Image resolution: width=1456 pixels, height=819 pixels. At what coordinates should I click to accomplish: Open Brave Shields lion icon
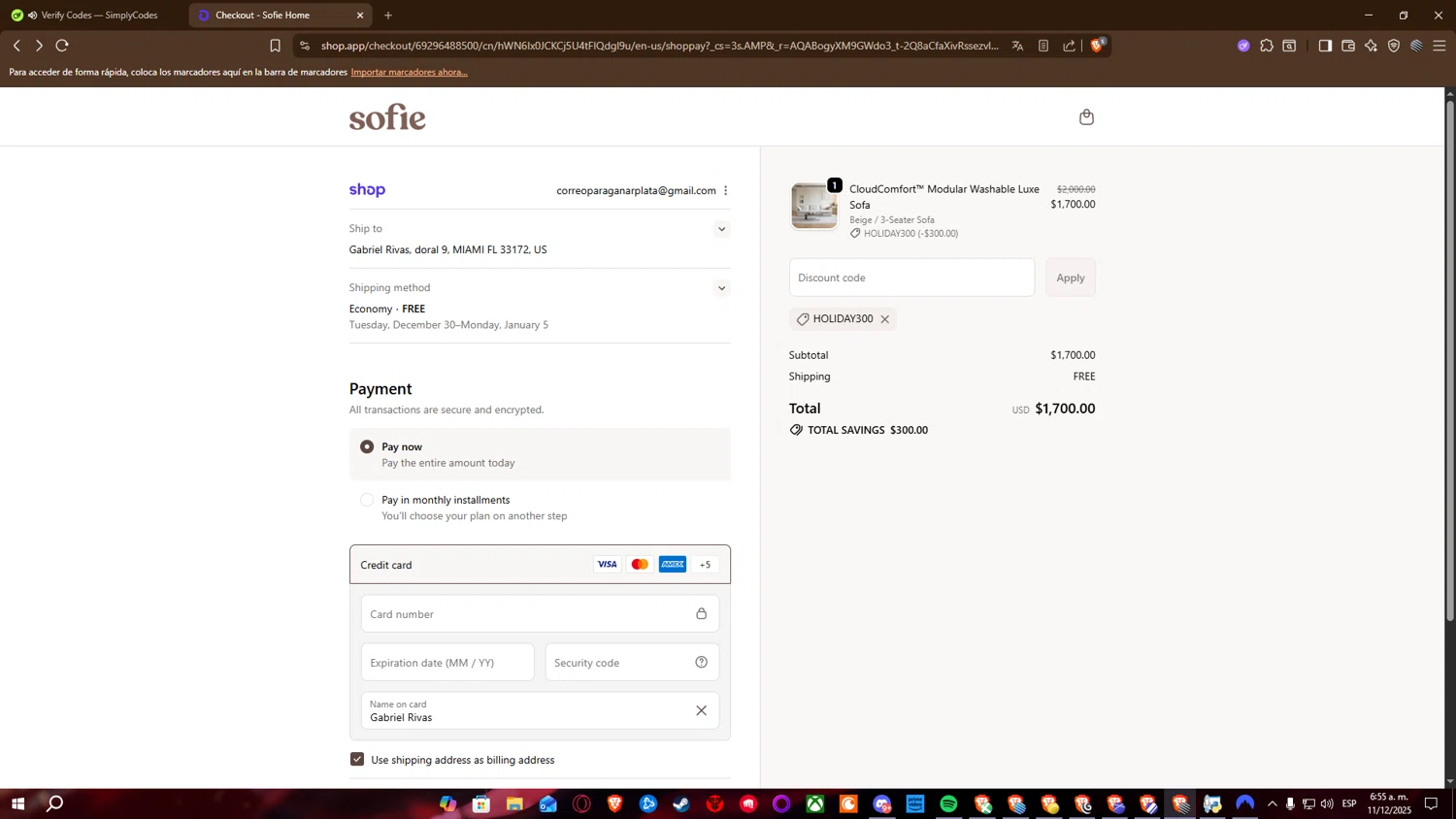(1097, 45)
